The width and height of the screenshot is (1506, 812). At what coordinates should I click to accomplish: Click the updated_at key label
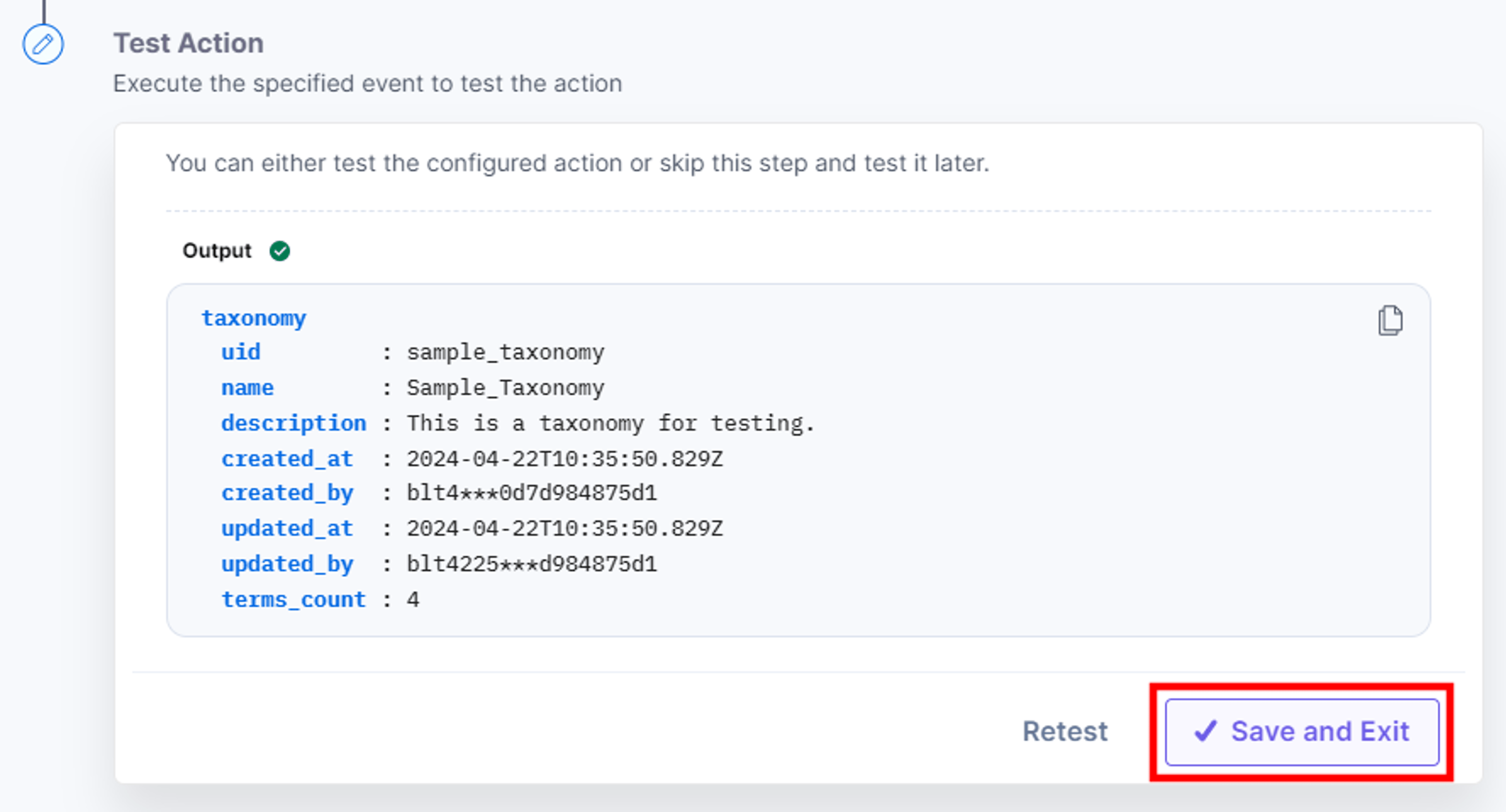coord(287,529)
